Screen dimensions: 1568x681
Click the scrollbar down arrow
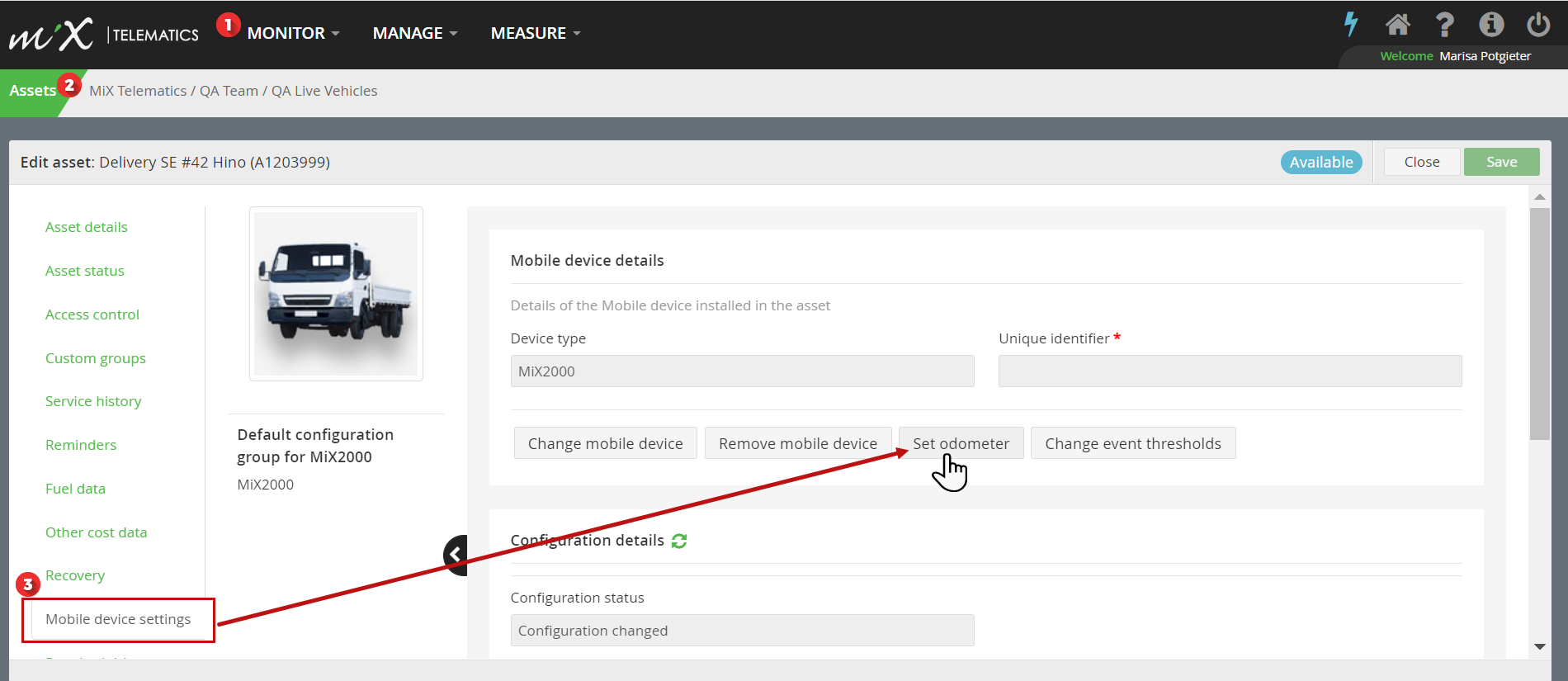1540,647
